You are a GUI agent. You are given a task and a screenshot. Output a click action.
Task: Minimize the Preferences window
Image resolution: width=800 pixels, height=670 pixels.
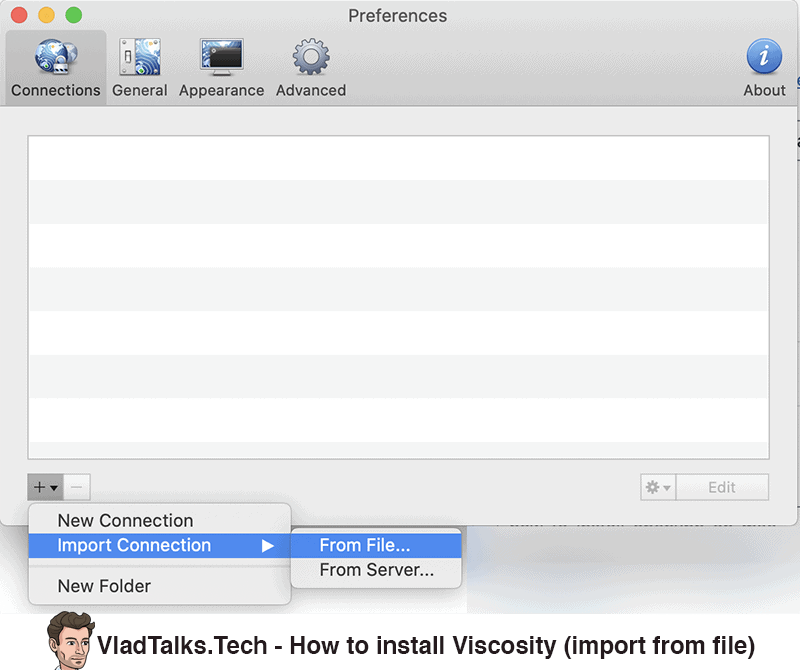[46, 15]
